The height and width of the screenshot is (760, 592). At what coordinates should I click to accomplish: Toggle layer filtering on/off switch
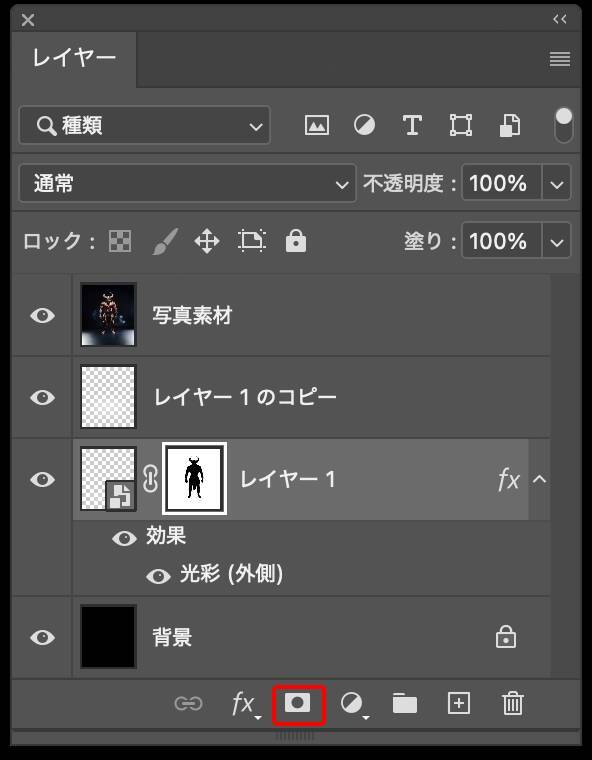(563, 125)
